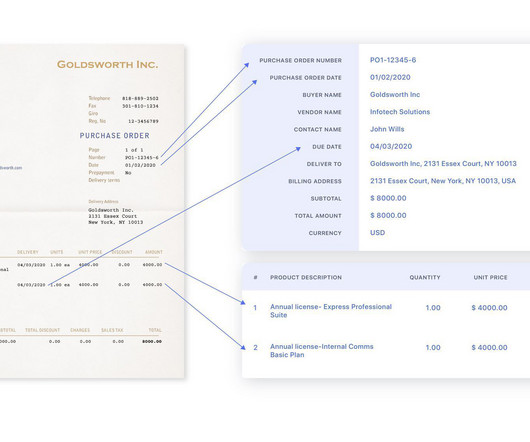530x442 pixels.
Task: Select the due date 04/03/2020 value
Action: point(391,146)
